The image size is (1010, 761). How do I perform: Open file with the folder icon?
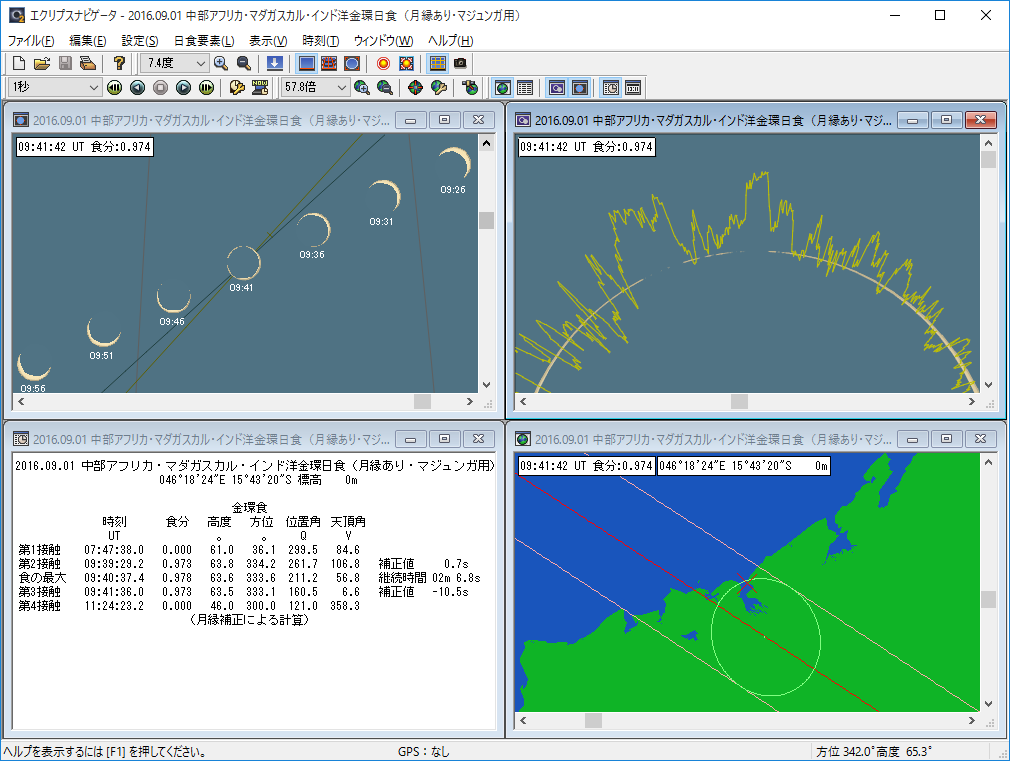coord(42,63)
